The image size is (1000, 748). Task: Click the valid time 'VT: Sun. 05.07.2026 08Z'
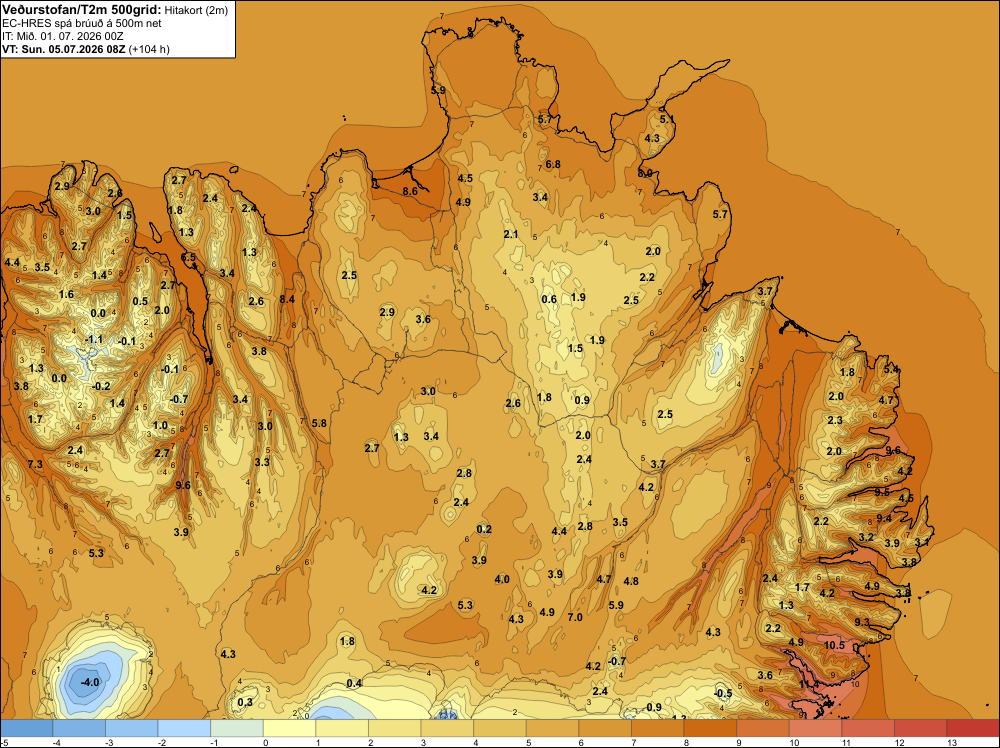point(64,49)
